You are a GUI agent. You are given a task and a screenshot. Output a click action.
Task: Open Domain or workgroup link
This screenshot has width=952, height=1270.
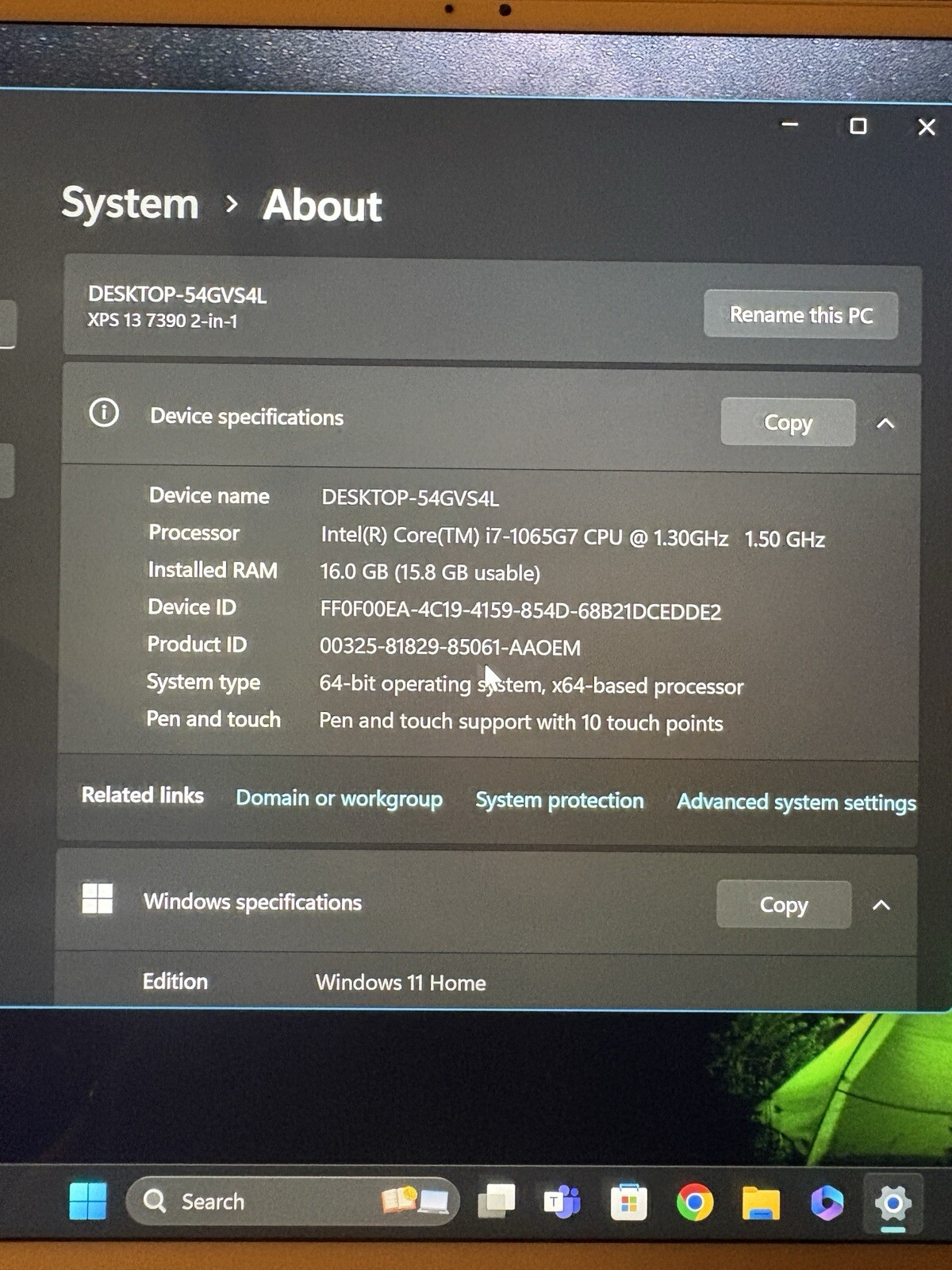[340, 798]
